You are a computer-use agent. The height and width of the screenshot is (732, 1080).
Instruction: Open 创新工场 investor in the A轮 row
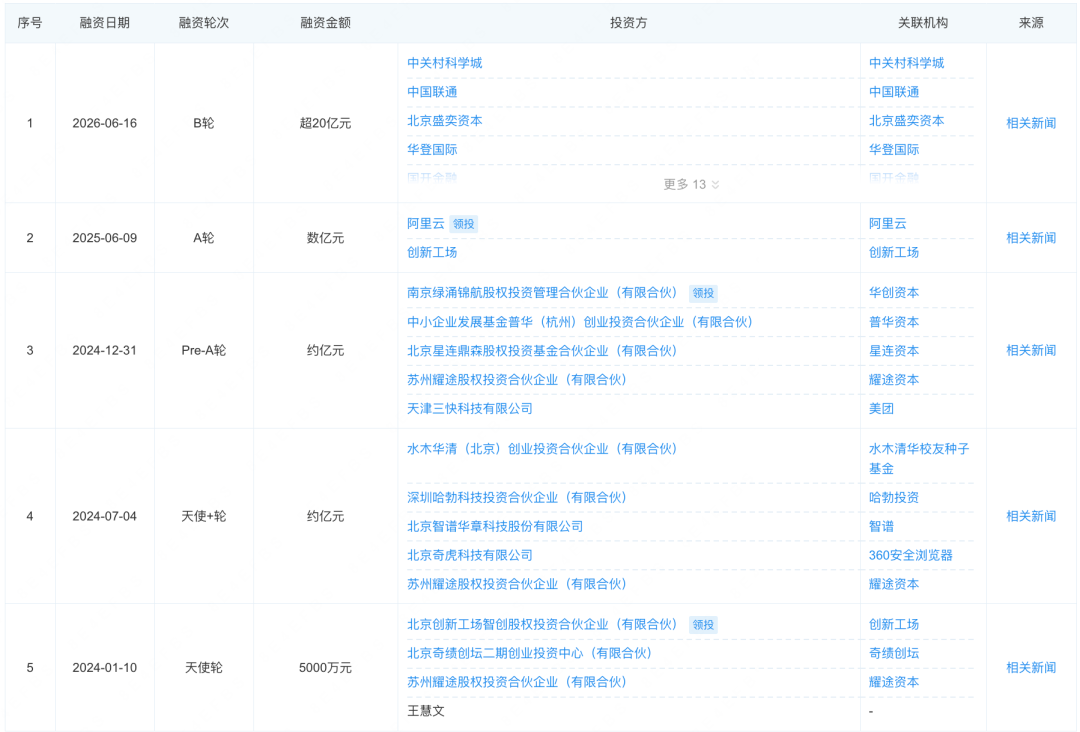[x=432, y=253]
